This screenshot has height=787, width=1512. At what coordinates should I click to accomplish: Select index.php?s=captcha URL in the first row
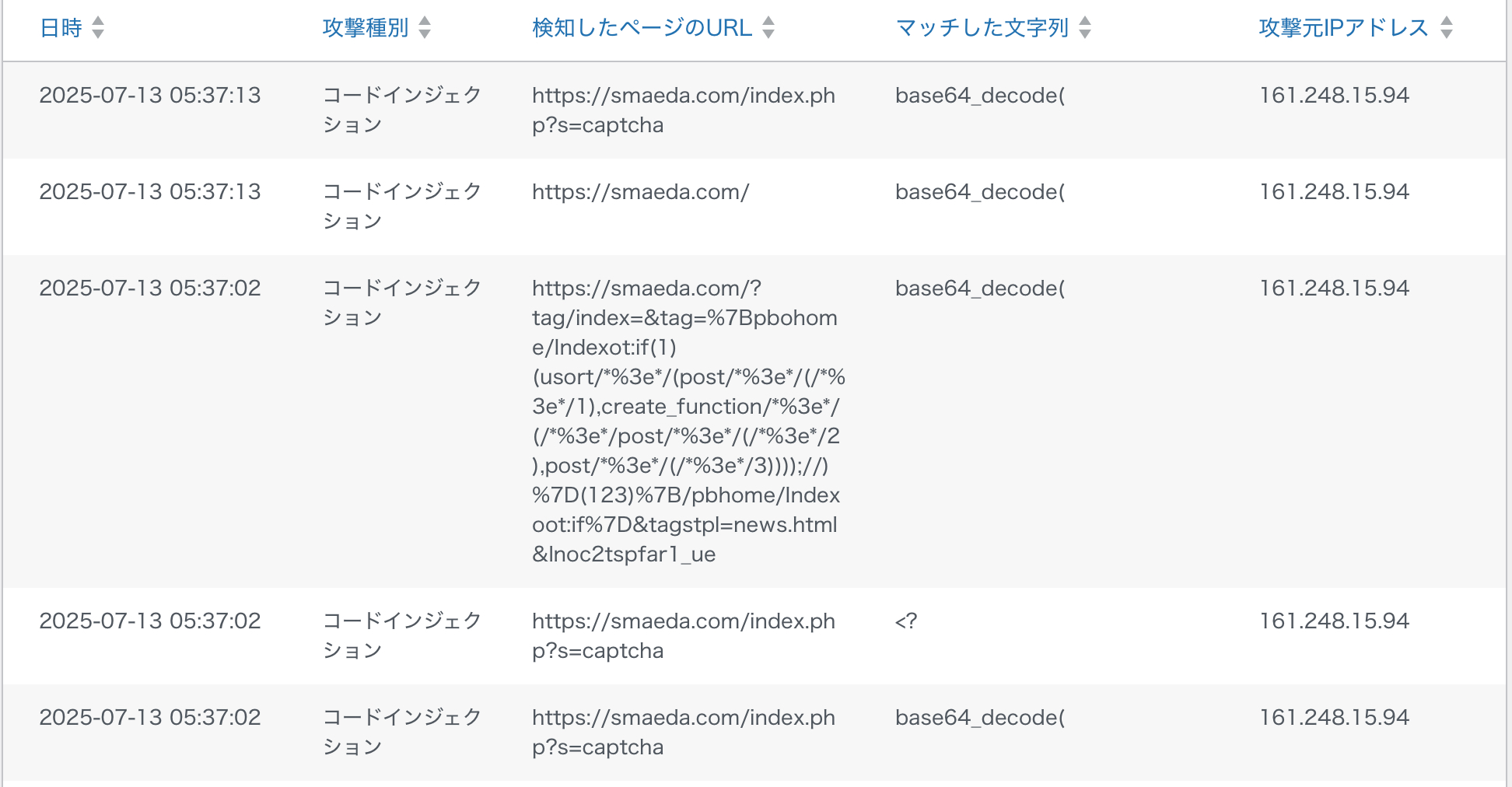[684, 110]
